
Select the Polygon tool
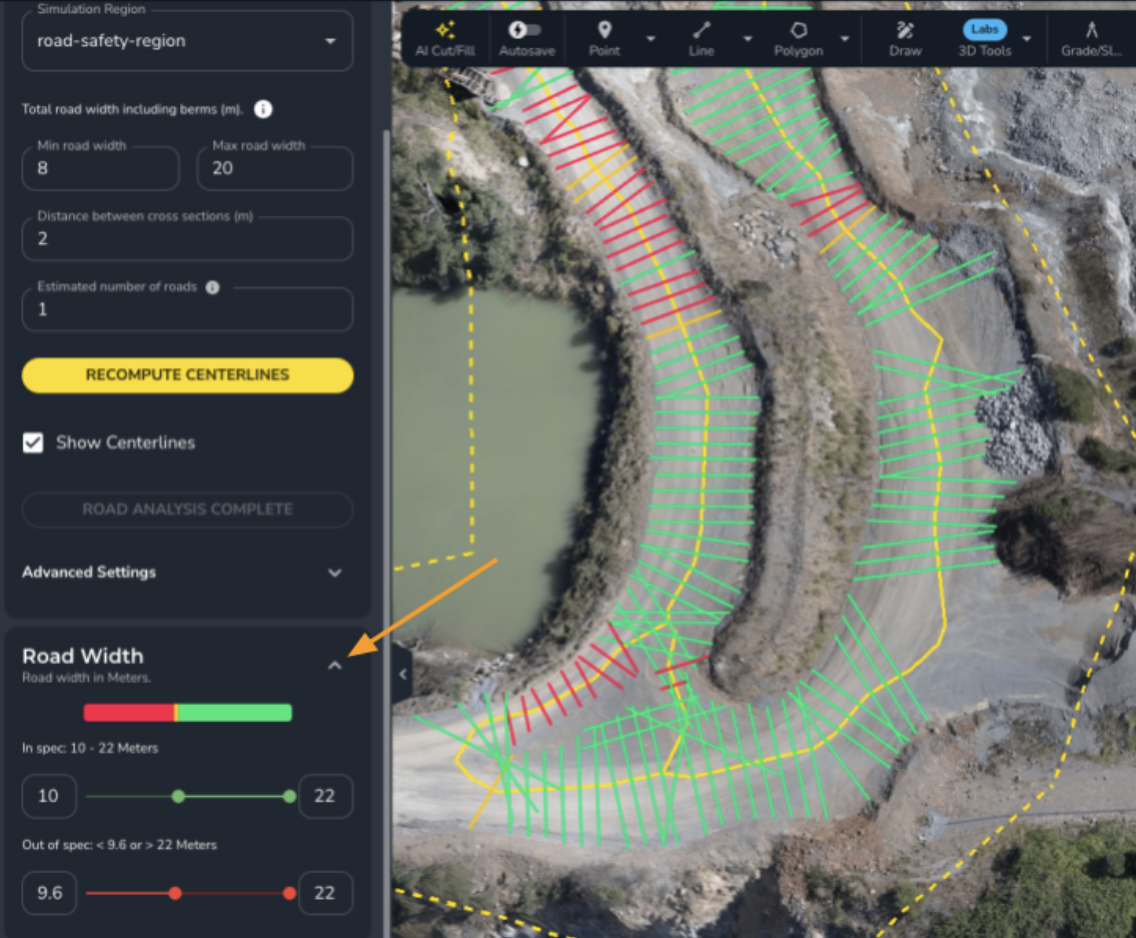click(798, 37)
